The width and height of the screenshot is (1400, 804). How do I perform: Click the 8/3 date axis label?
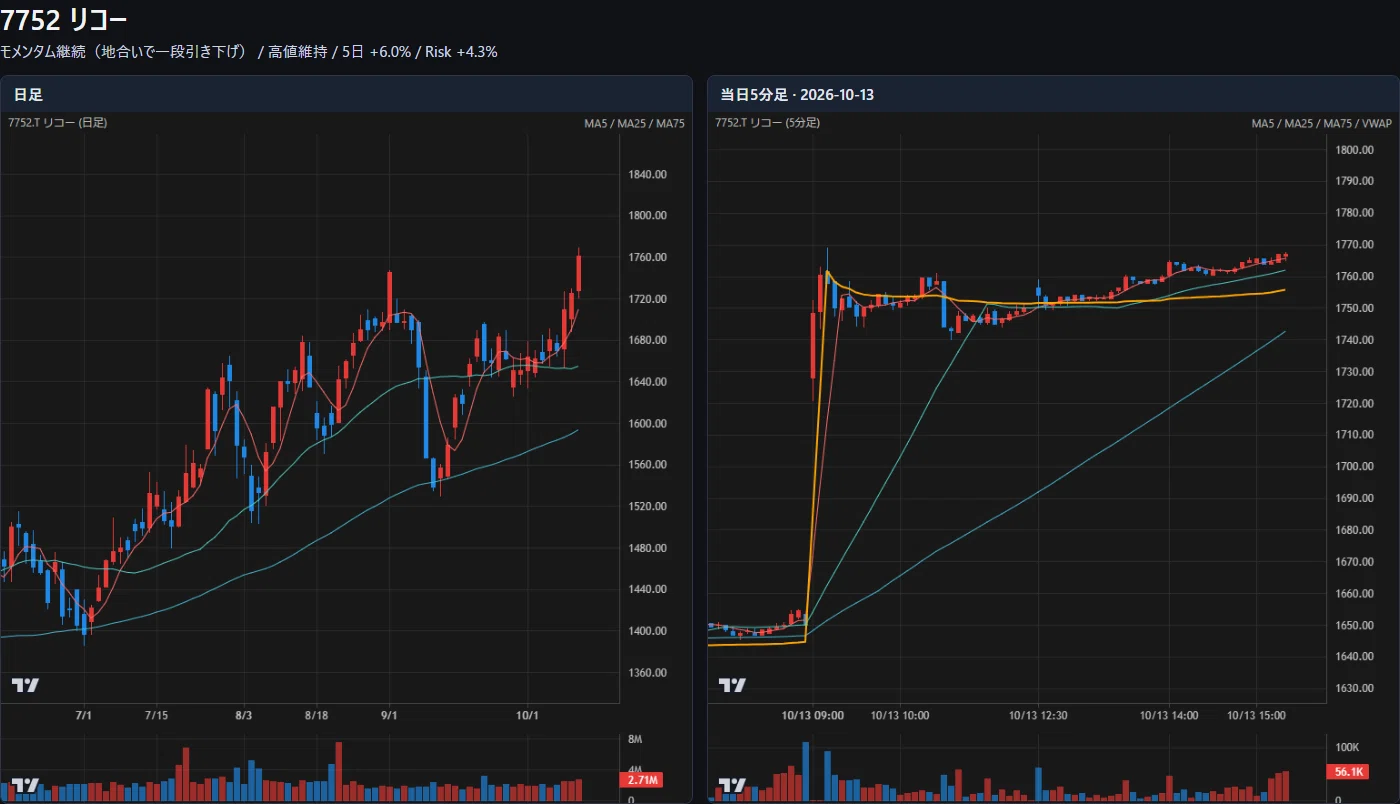(x=243, y=716)
